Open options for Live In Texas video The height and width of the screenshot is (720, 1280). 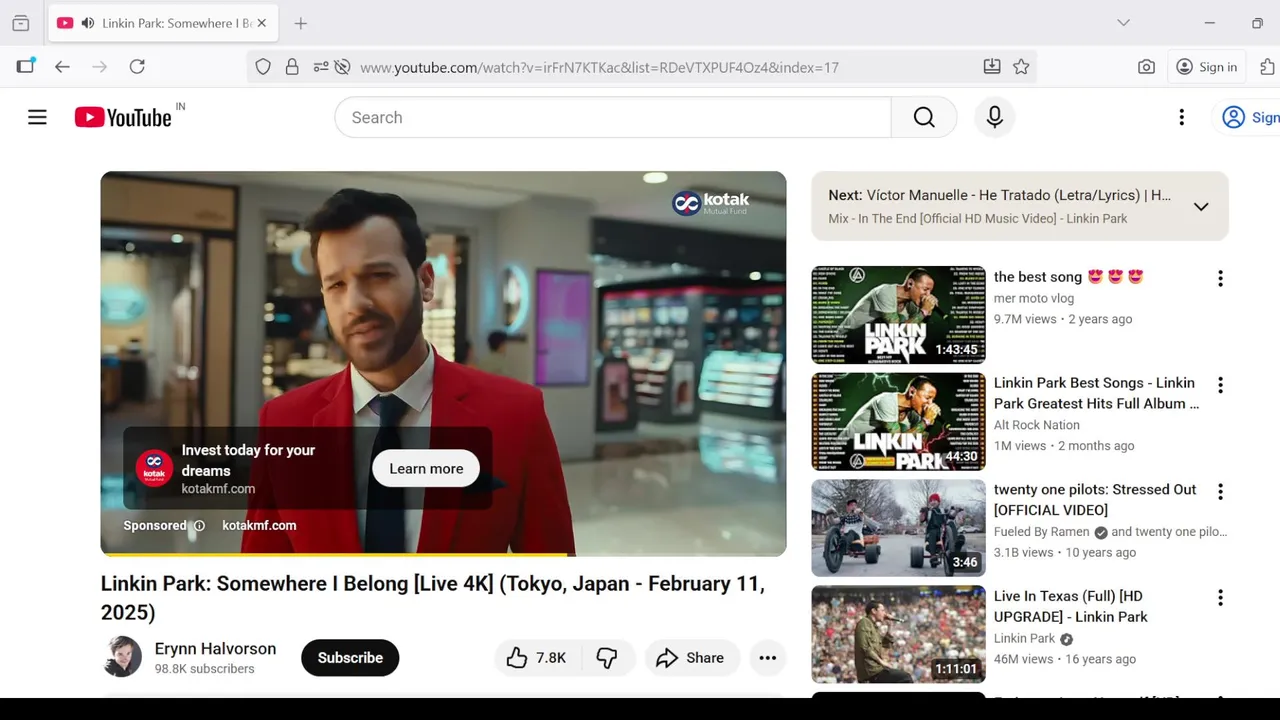coord(1220,598)
